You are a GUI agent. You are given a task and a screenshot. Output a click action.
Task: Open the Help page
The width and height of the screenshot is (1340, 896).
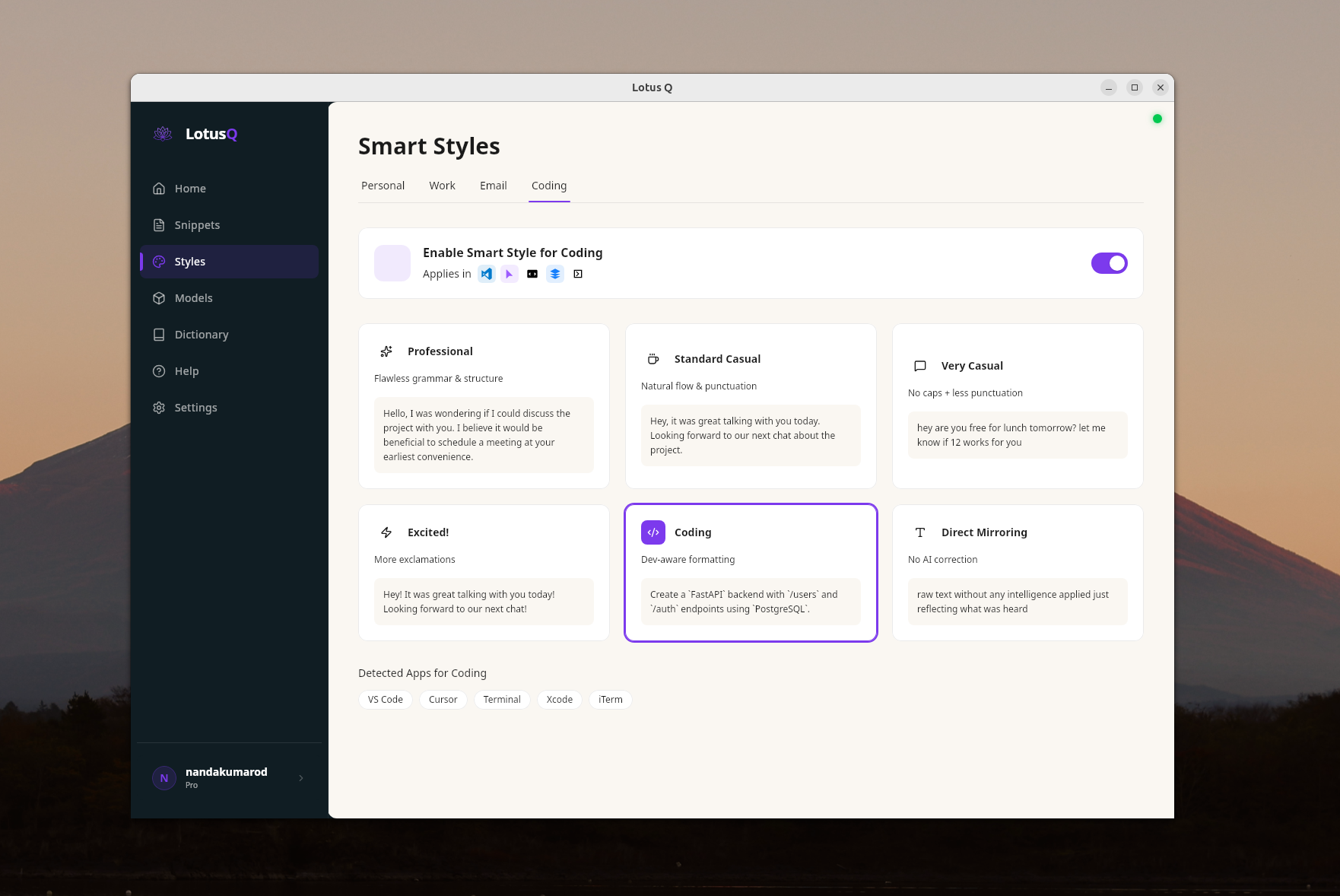pyautogui.click(x=186, y=370)
